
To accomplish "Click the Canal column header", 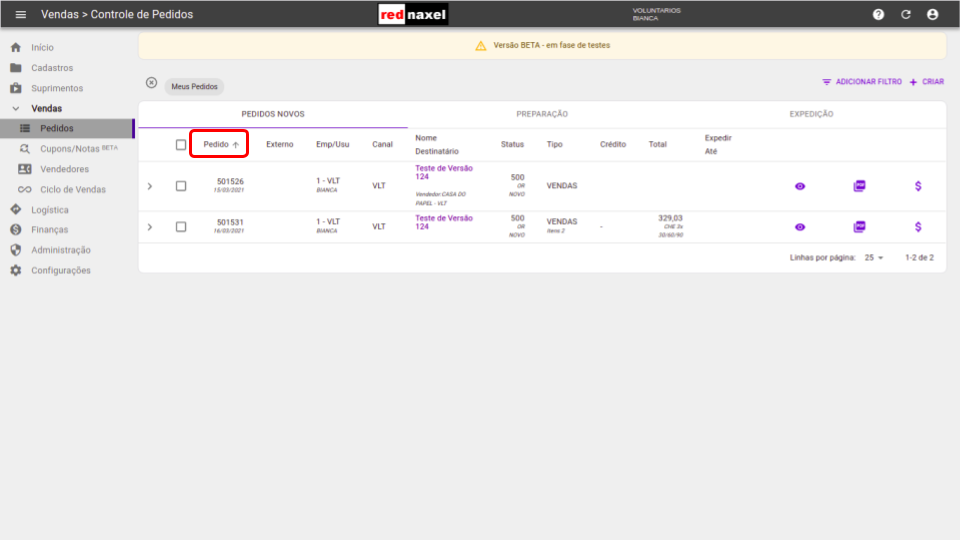I will pyautogui.click(x=382, y=144).
